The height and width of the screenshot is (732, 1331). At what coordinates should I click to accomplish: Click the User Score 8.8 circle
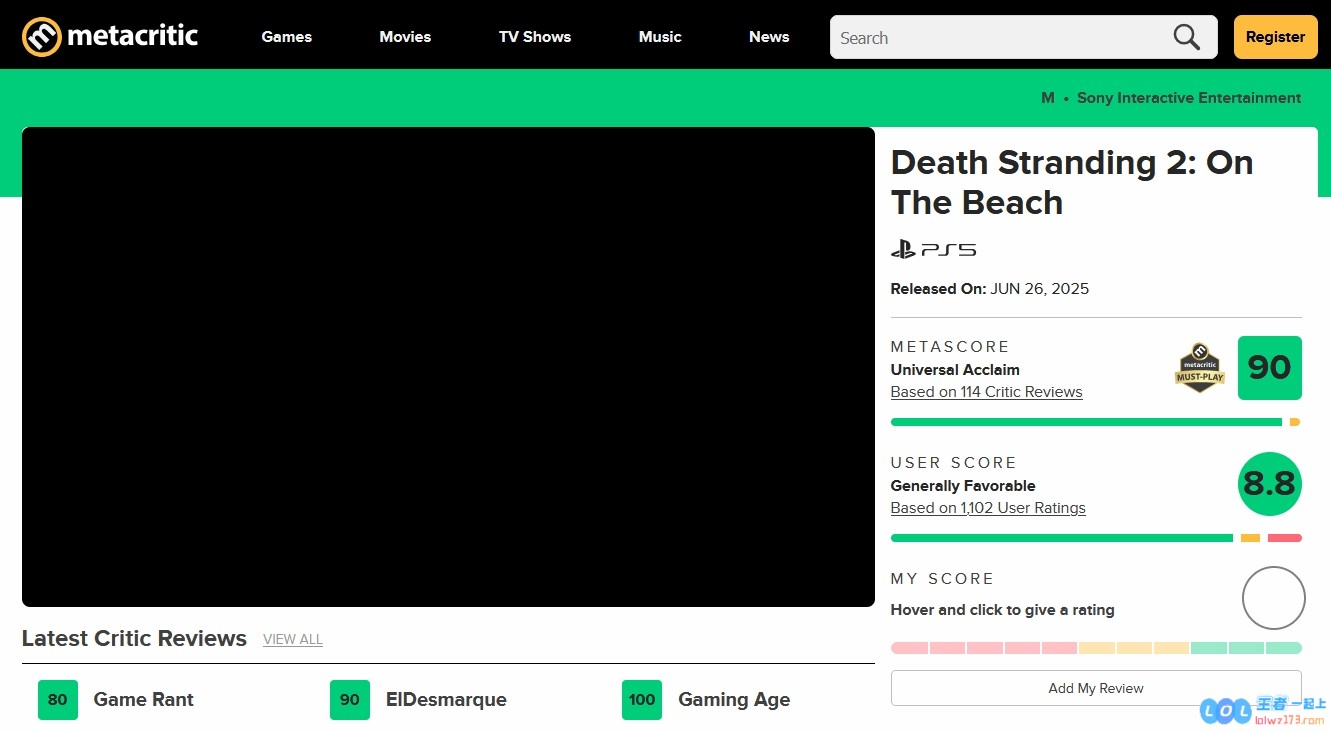1270,484
